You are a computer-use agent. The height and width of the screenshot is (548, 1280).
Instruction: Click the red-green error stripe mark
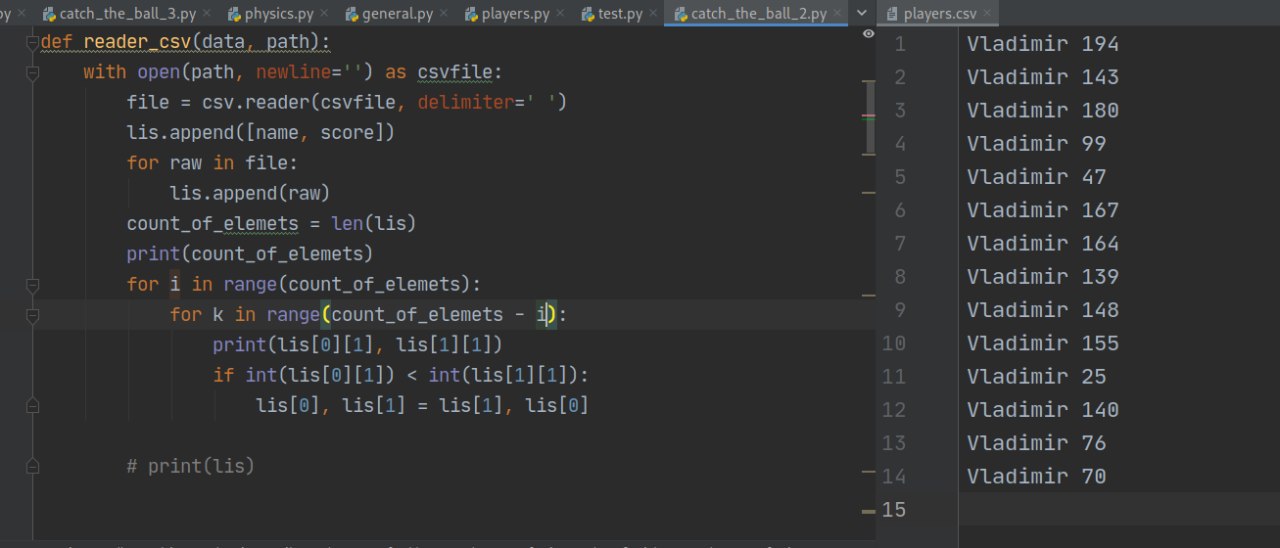[868, 117]
